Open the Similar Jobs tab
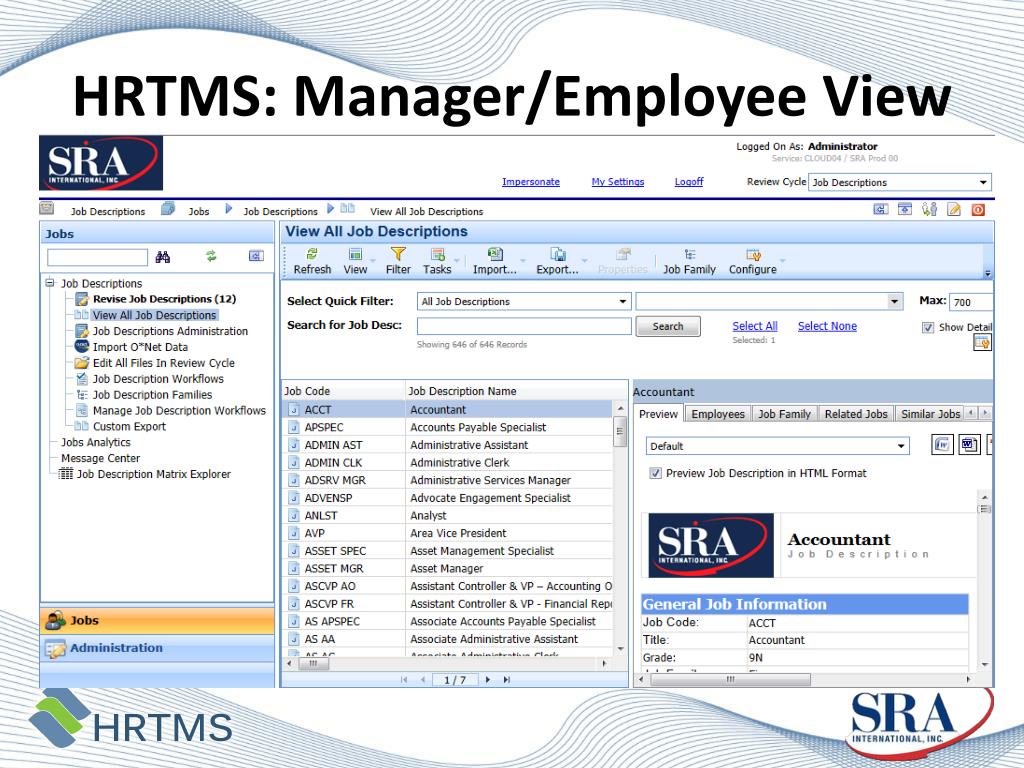 pyautogui.click(x=930, y=414)
